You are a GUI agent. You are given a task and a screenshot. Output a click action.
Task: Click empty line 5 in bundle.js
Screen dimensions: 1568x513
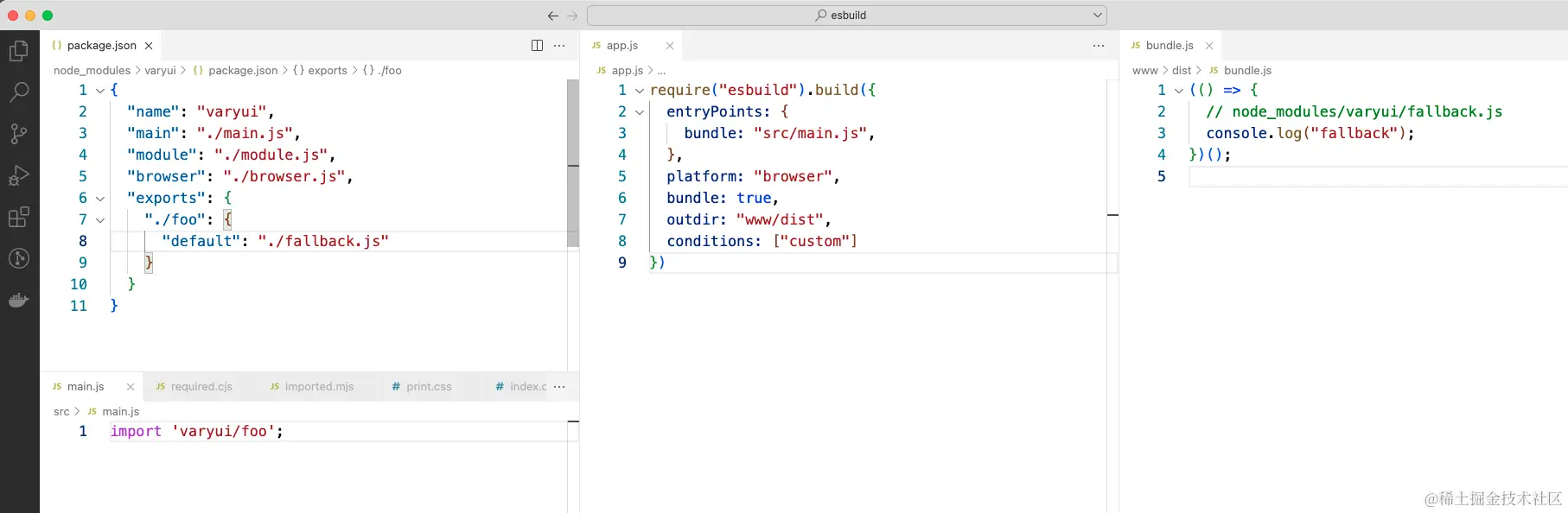click(1378, 176)
